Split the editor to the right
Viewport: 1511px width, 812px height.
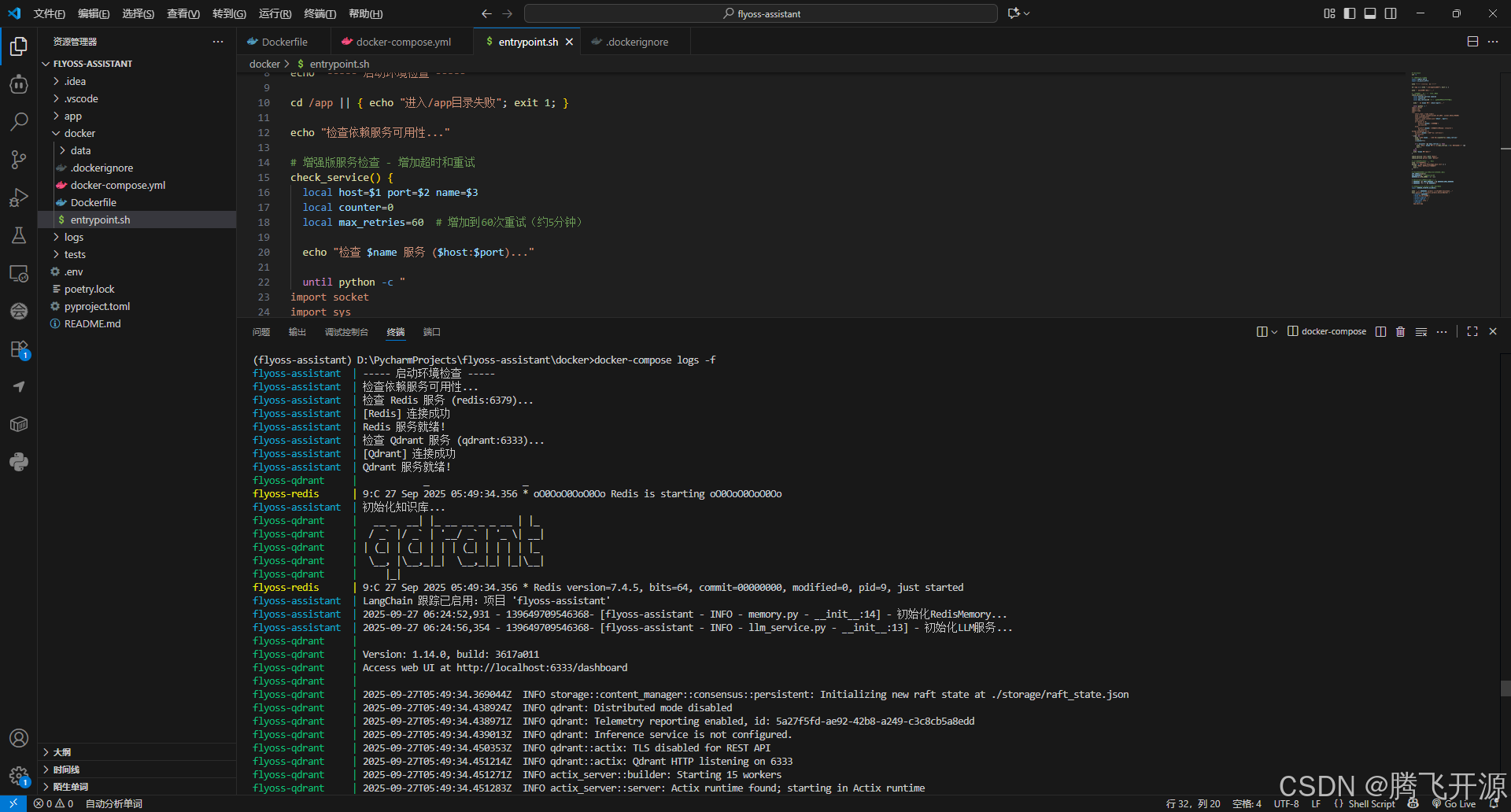coord(1472,42)
